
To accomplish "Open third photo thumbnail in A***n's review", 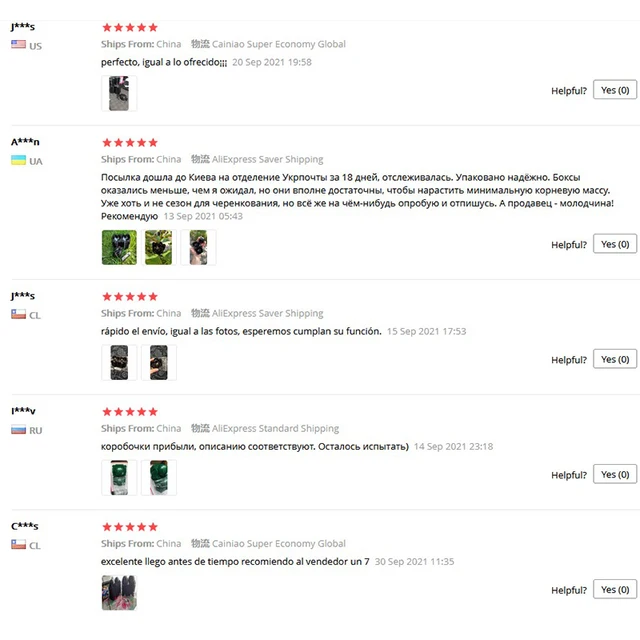I will pyautogui.click(x=198, y=247).
